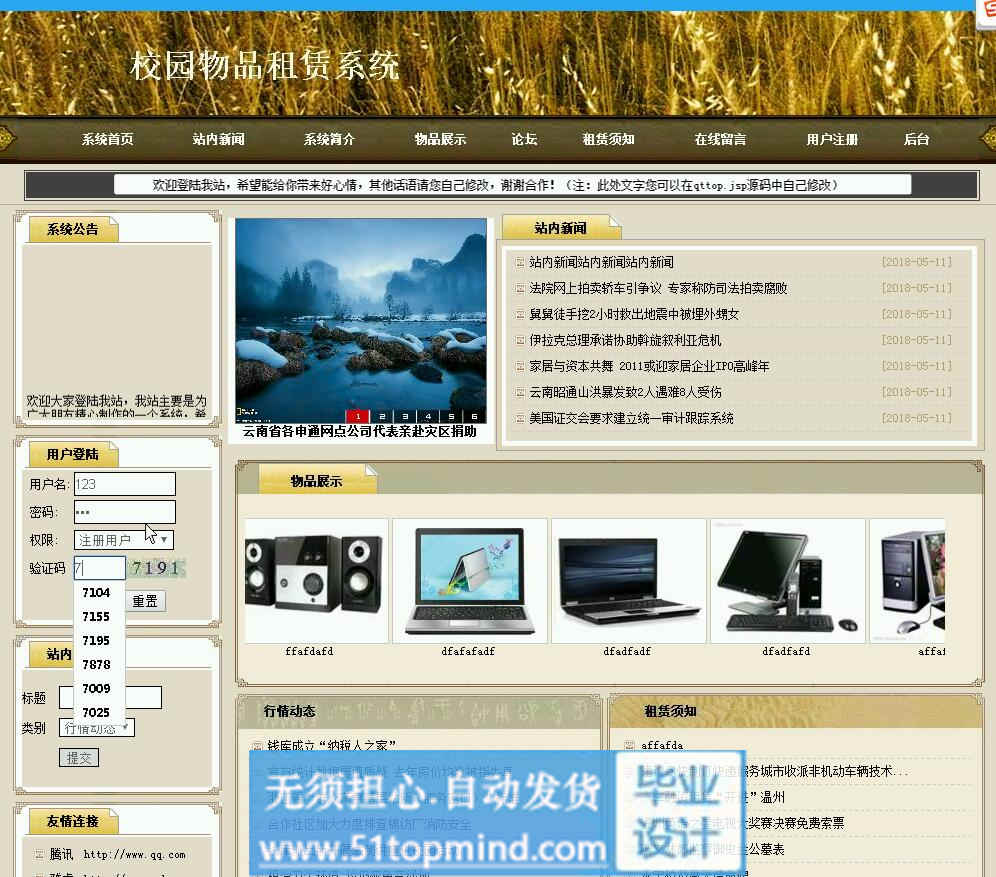996x877 pixels.
Task: Click the ffafdafd product name
Action: 309,652
